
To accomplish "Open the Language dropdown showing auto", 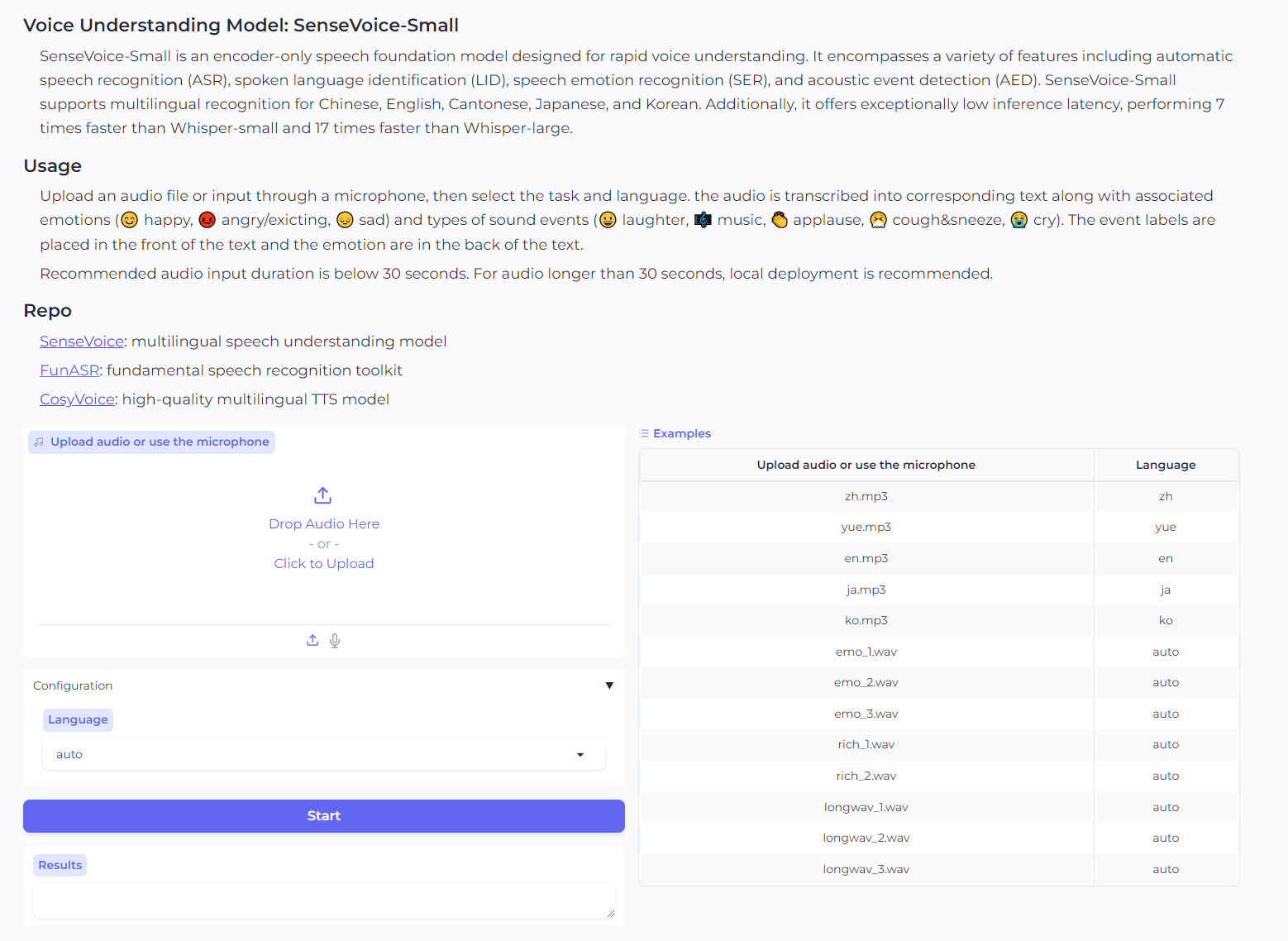I will [324, 754].
